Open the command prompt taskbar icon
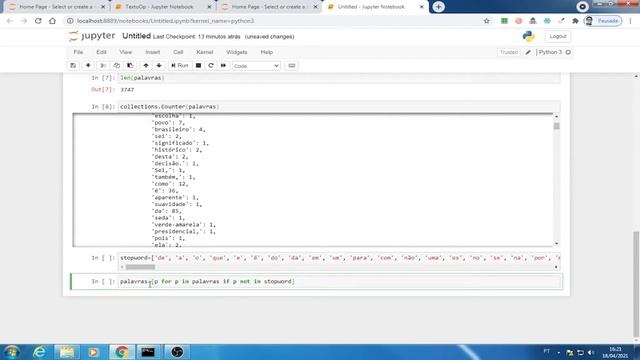640x360 pixels. coord(148,352)
